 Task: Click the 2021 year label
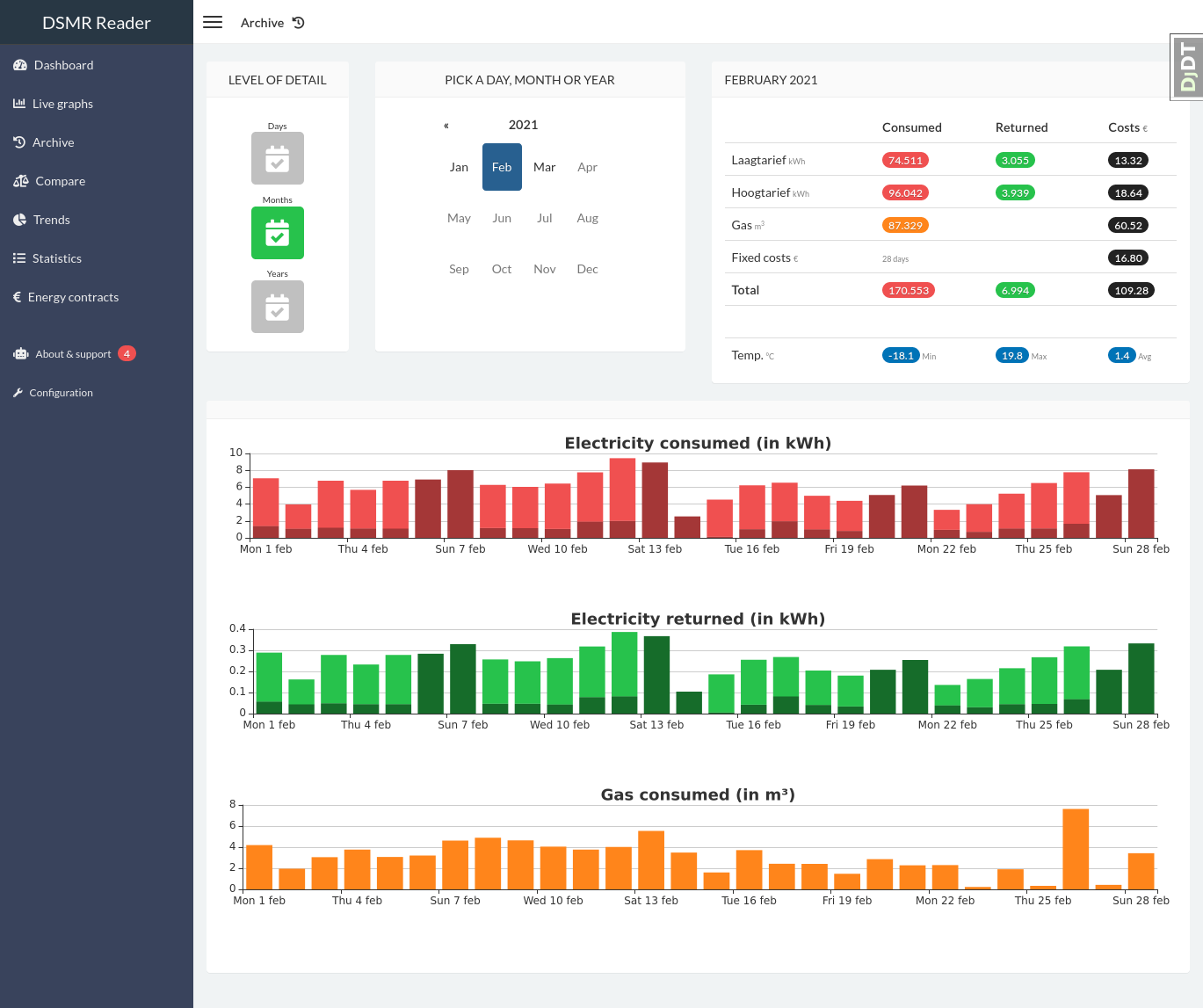tap(524, 125)
